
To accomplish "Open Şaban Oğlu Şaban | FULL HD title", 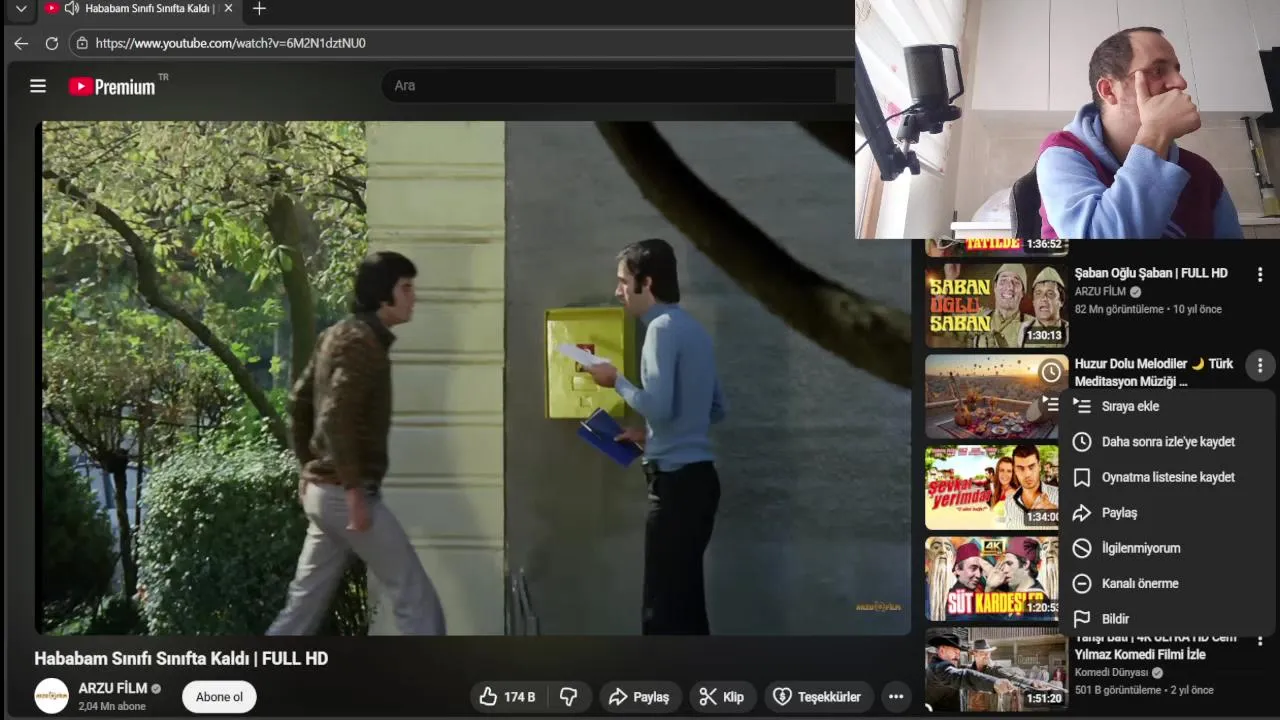I will pos(1151,273).
